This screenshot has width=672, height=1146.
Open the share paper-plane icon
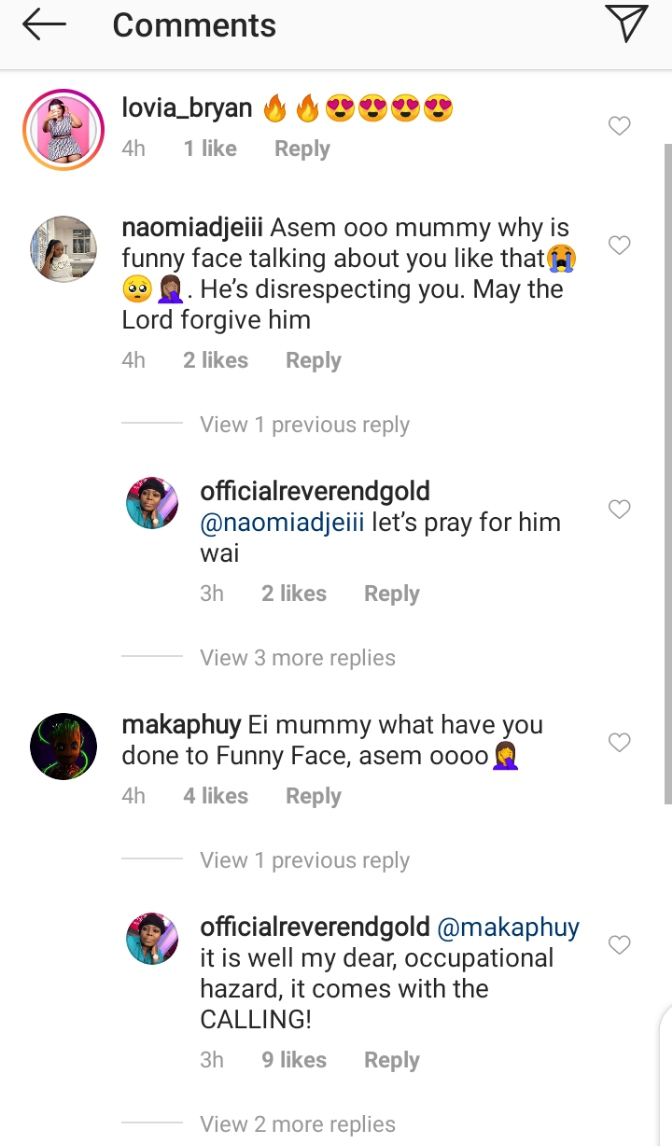627,23
